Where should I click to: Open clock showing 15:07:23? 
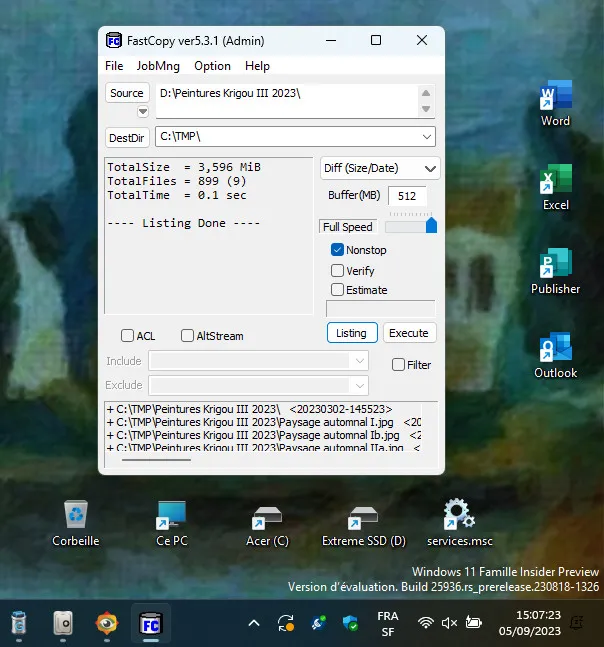pos(530,623)
